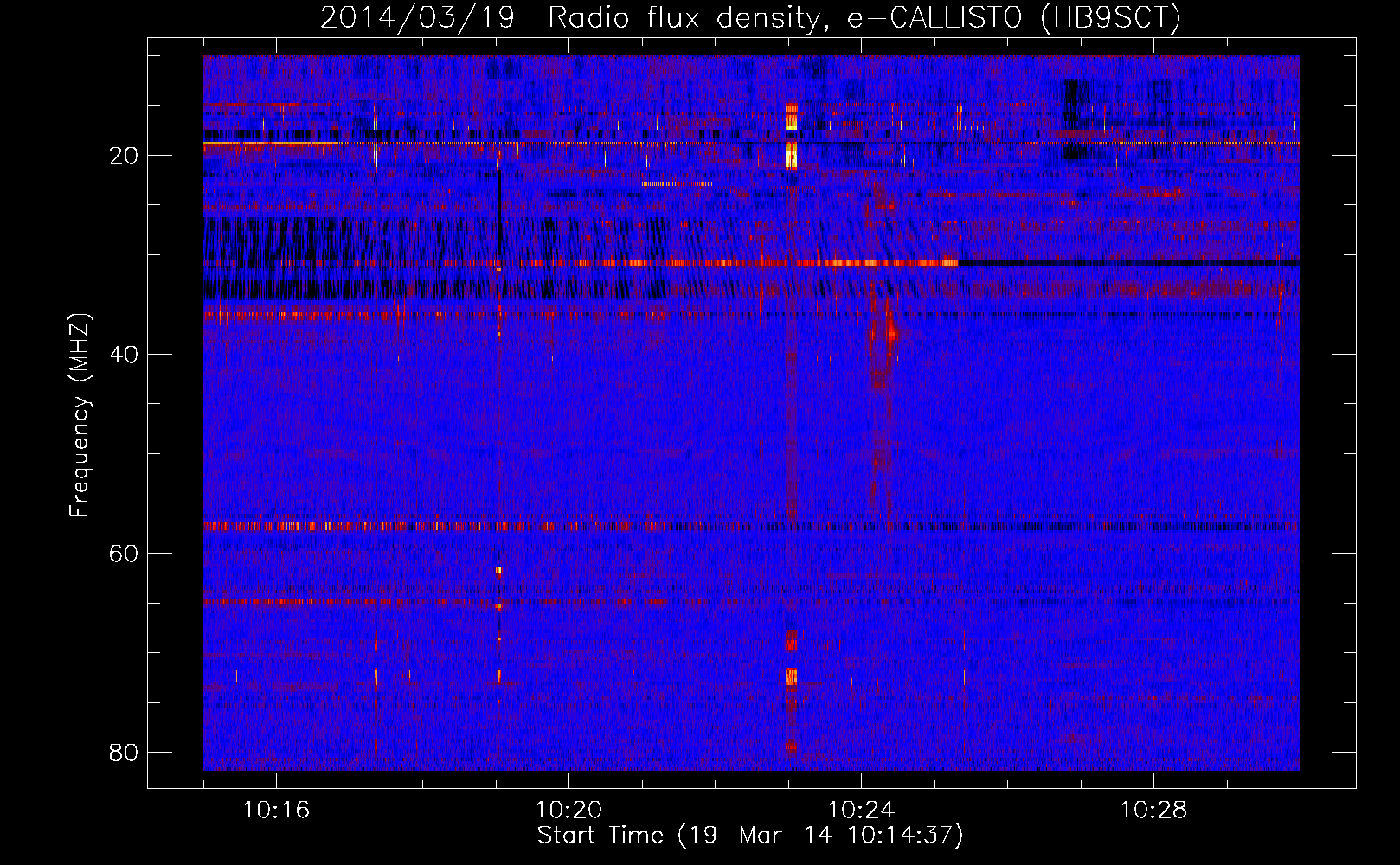Click the 60 frequency tick label
This screenshot has height=865, width=1400.
pyautogui.click(x=125, y=554)
